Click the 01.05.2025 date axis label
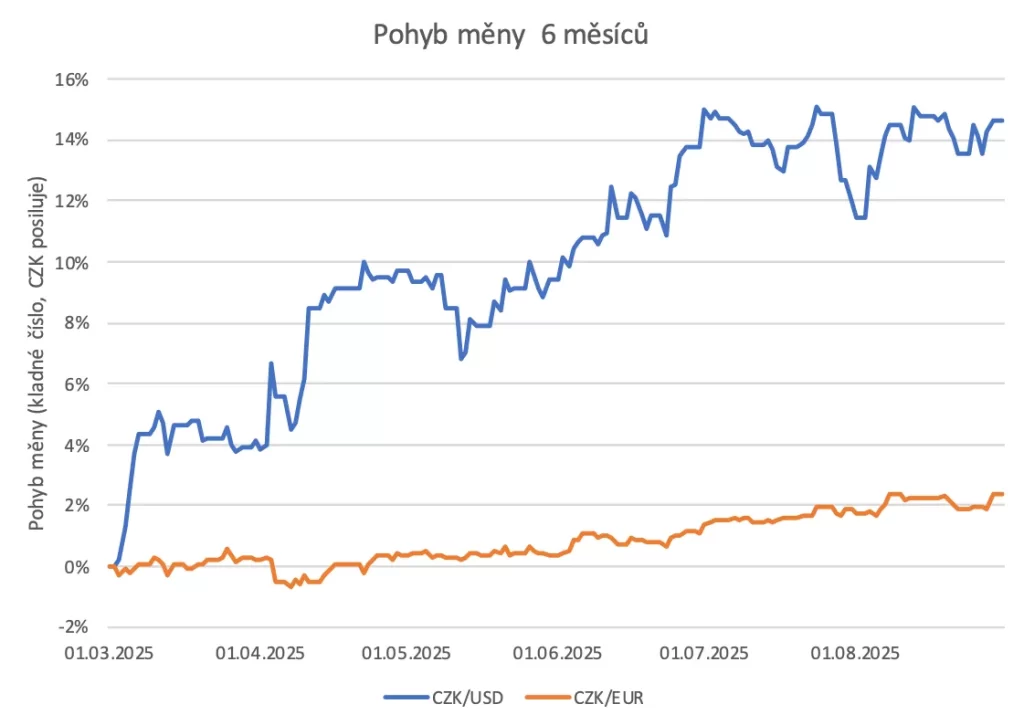The height and width of the screenshot is (725, 1024). pos(406,653)
